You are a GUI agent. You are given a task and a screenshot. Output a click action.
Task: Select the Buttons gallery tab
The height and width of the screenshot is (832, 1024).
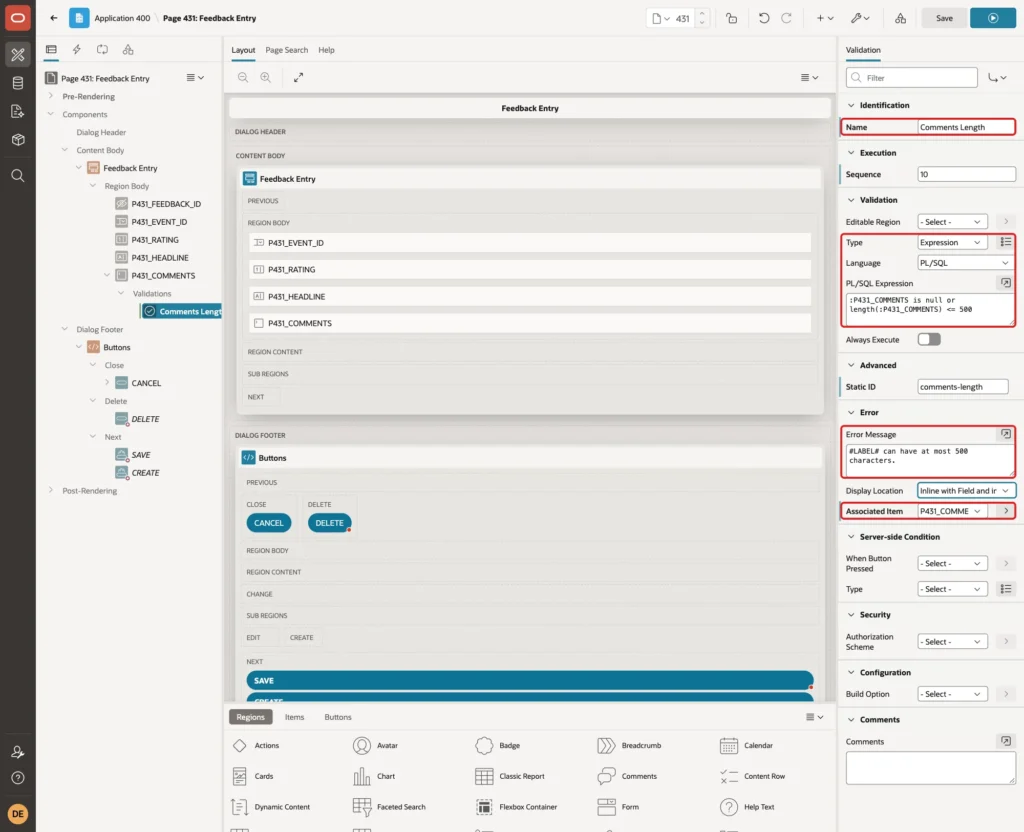338,717
